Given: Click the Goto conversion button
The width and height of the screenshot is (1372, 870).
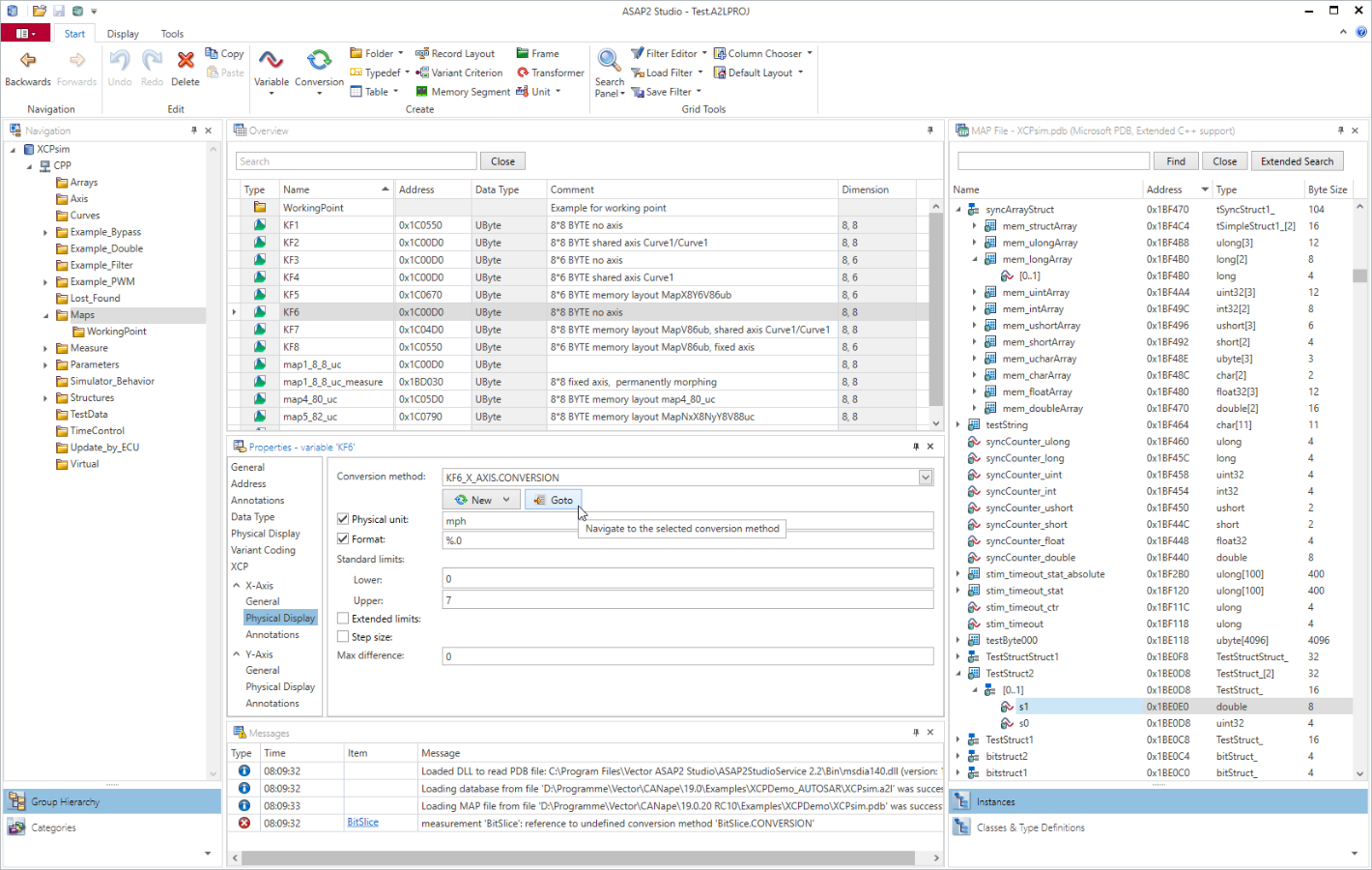Looking at the screenshot, I should click(553, 500).
